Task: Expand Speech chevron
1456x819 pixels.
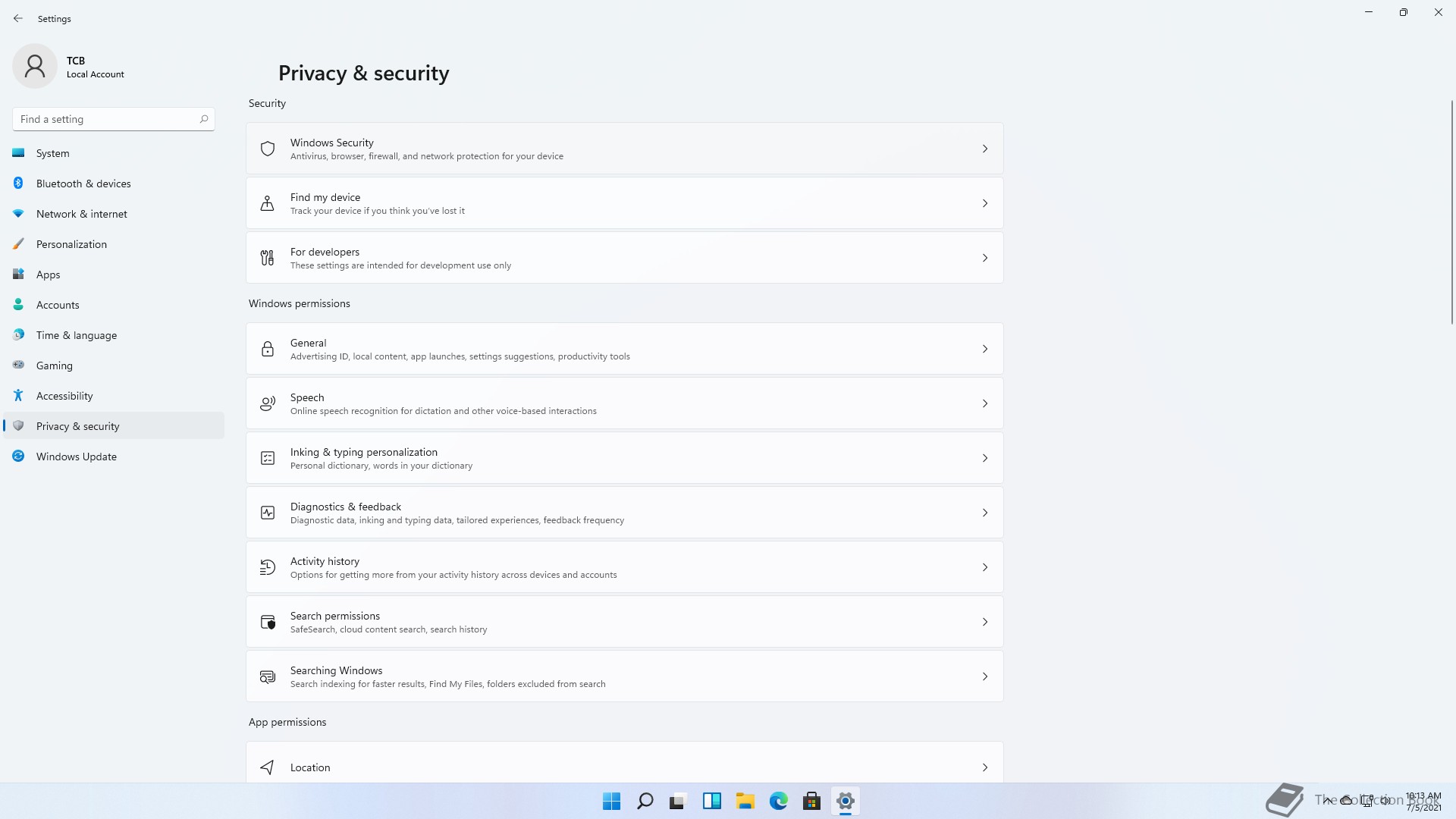Action: click(x=985, y=403)
